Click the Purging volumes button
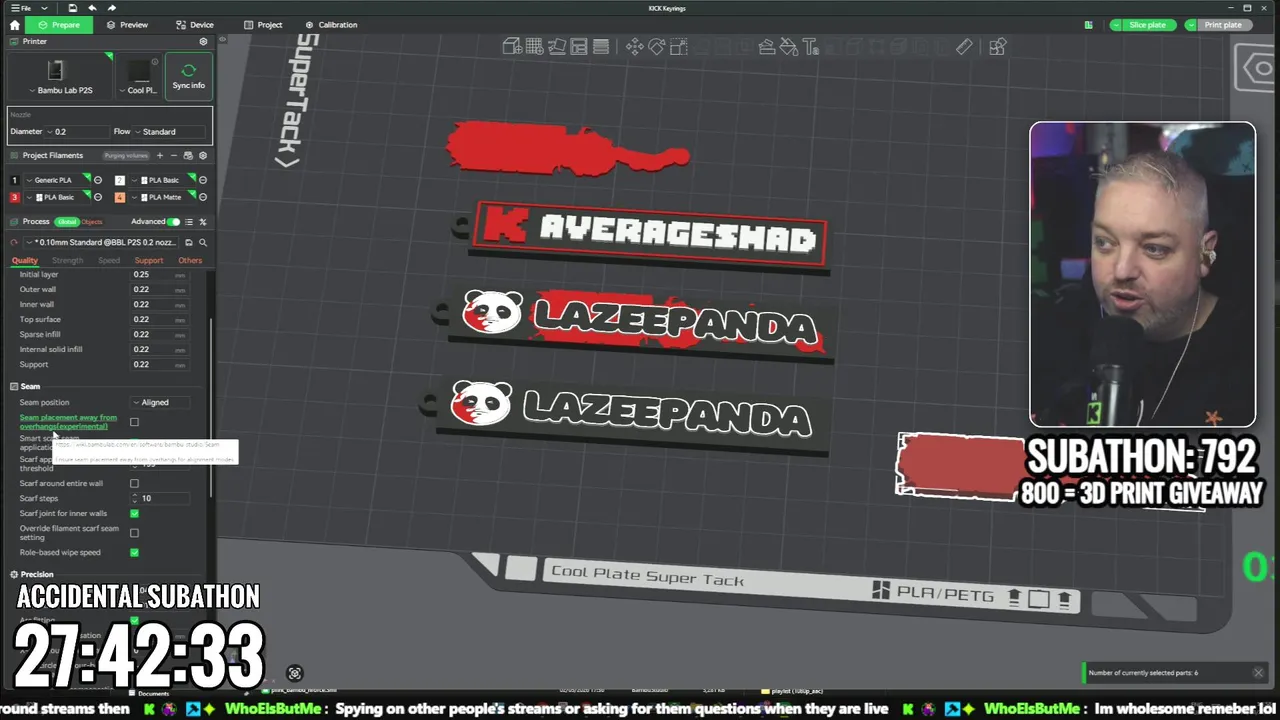The height and width of the screenshot is (720, 1280). (x=126, y=156)
